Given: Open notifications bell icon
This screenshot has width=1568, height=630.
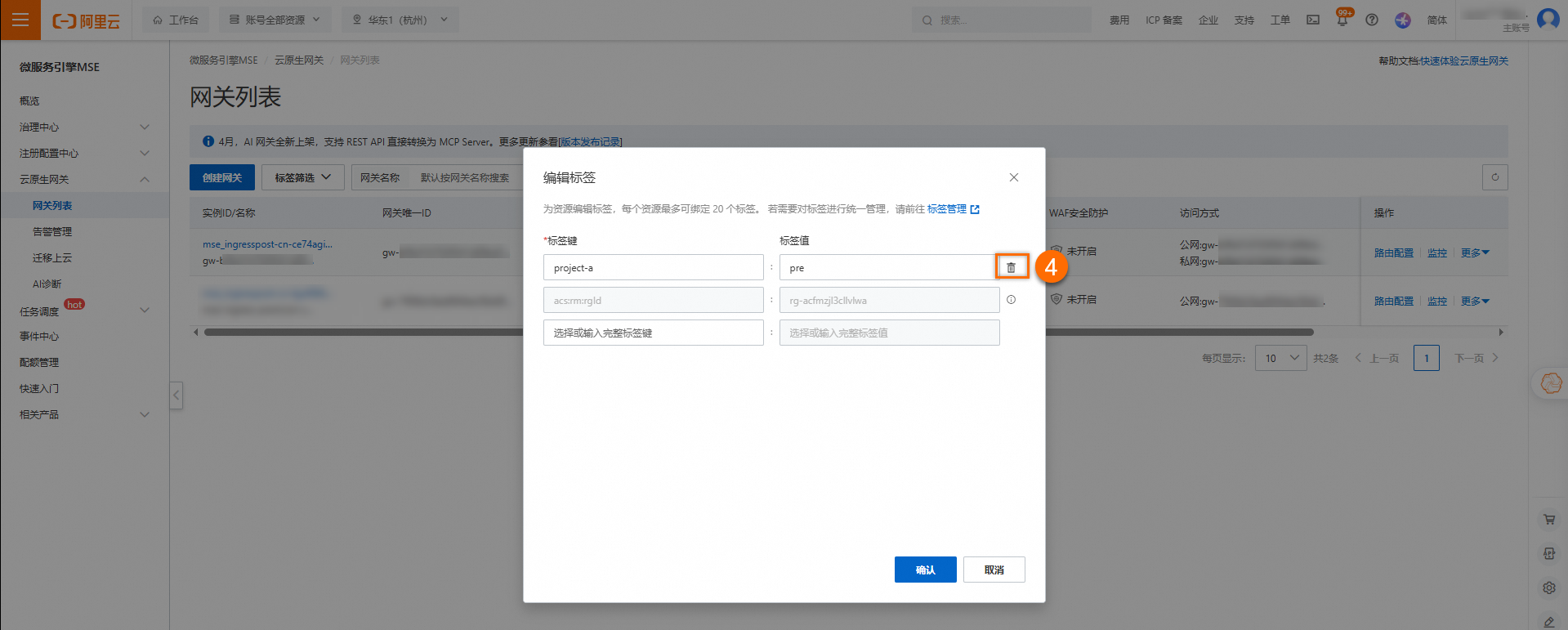Looking at the screenshot, I should [1342, 20].
